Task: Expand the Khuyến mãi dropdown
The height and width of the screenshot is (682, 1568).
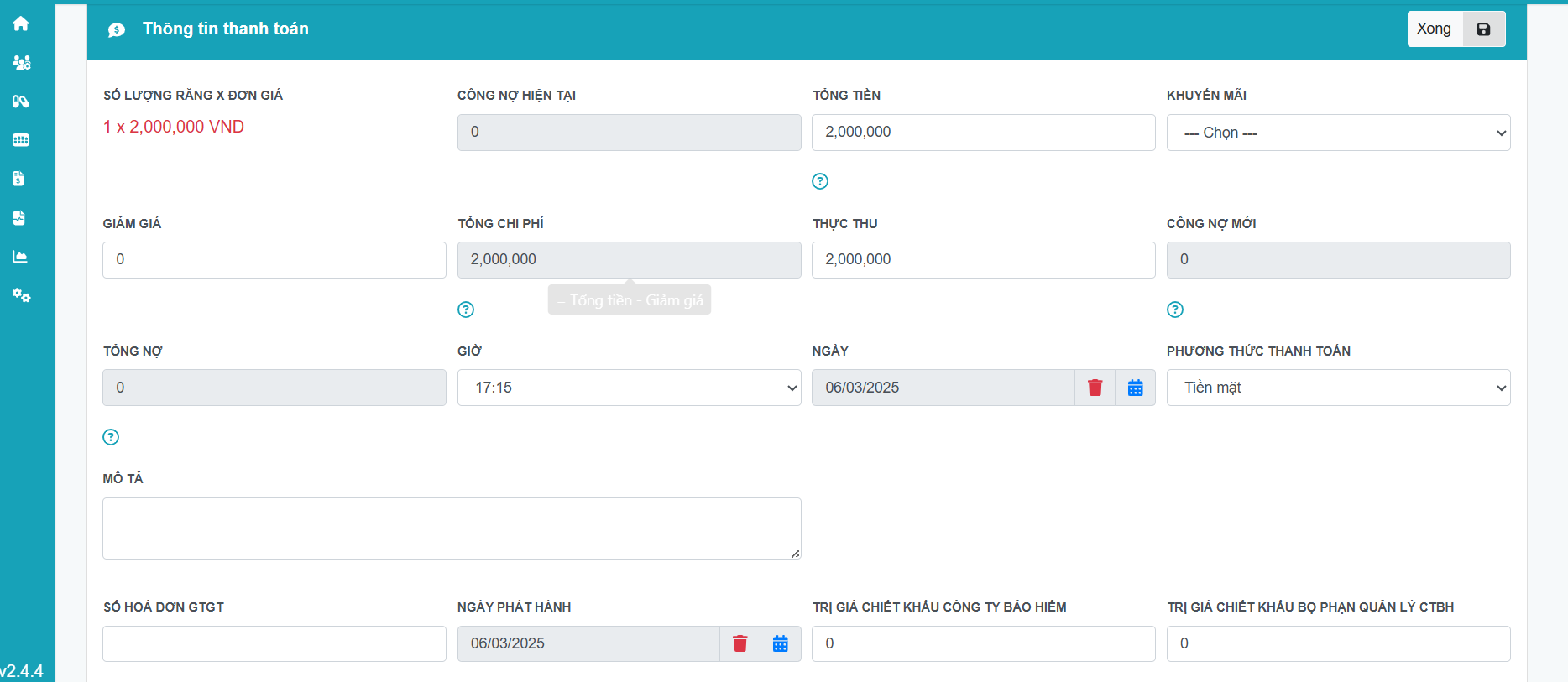Action: pyautogui.click(x=1338, y=133)
